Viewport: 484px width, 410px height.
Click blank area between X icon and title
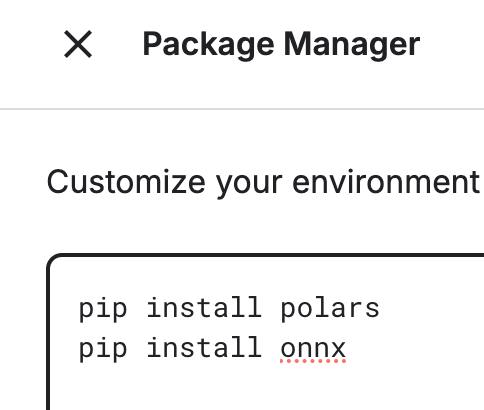(117, 44)
